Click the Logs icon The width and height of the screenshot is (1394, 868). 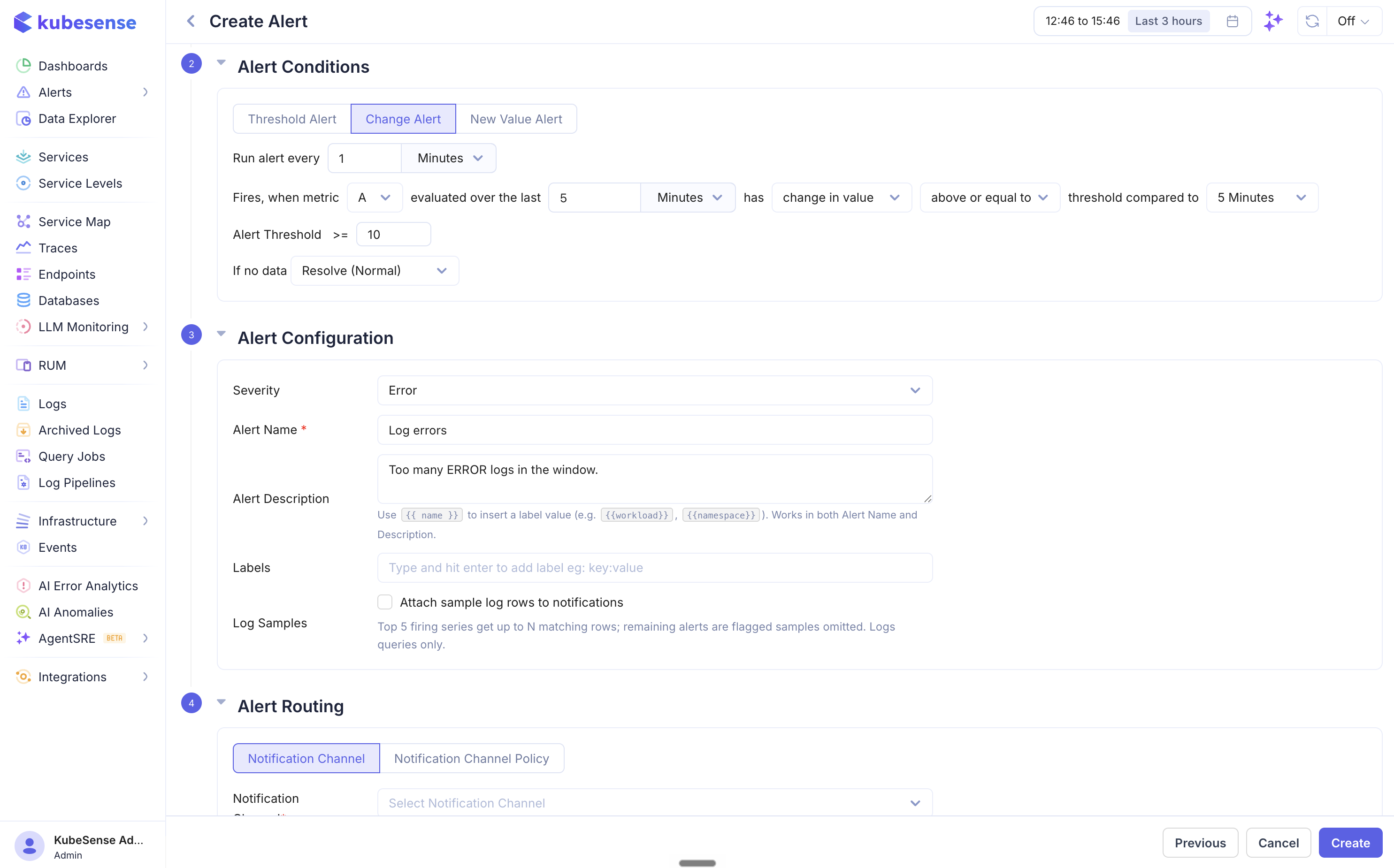click(23, 404)
